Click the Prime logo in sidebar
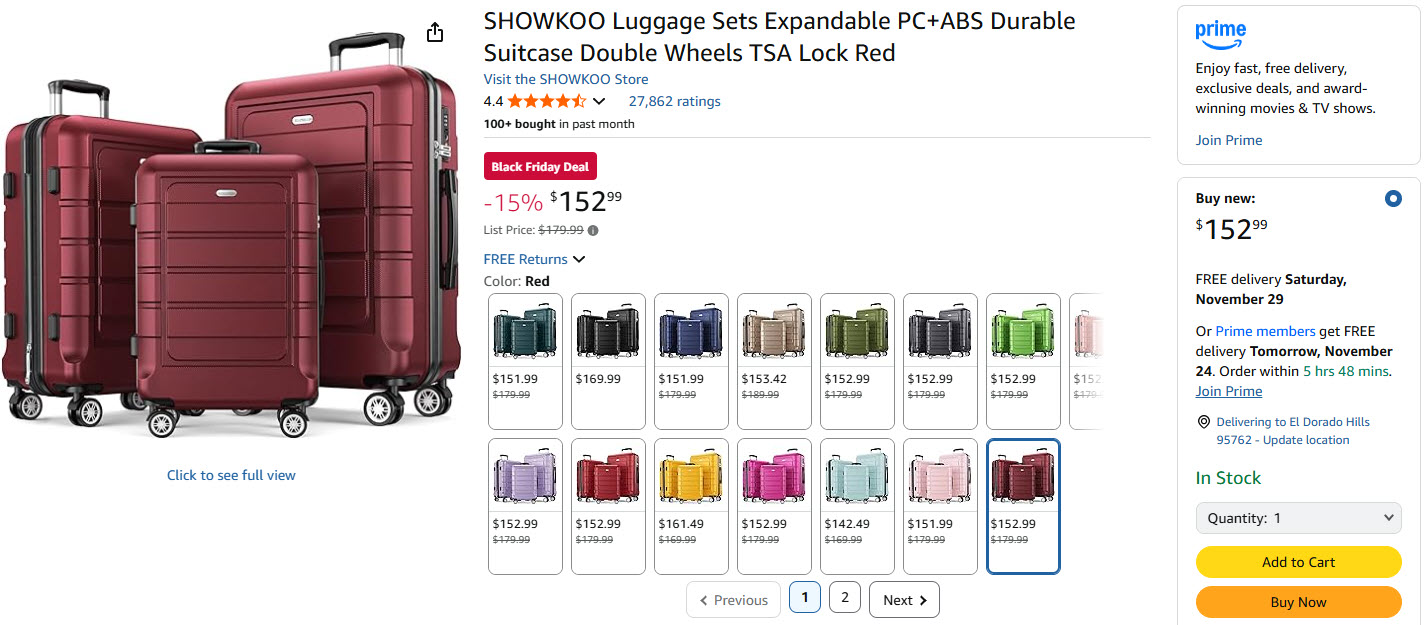This screenshot has height=625, width=1428. pos(1220,35)
